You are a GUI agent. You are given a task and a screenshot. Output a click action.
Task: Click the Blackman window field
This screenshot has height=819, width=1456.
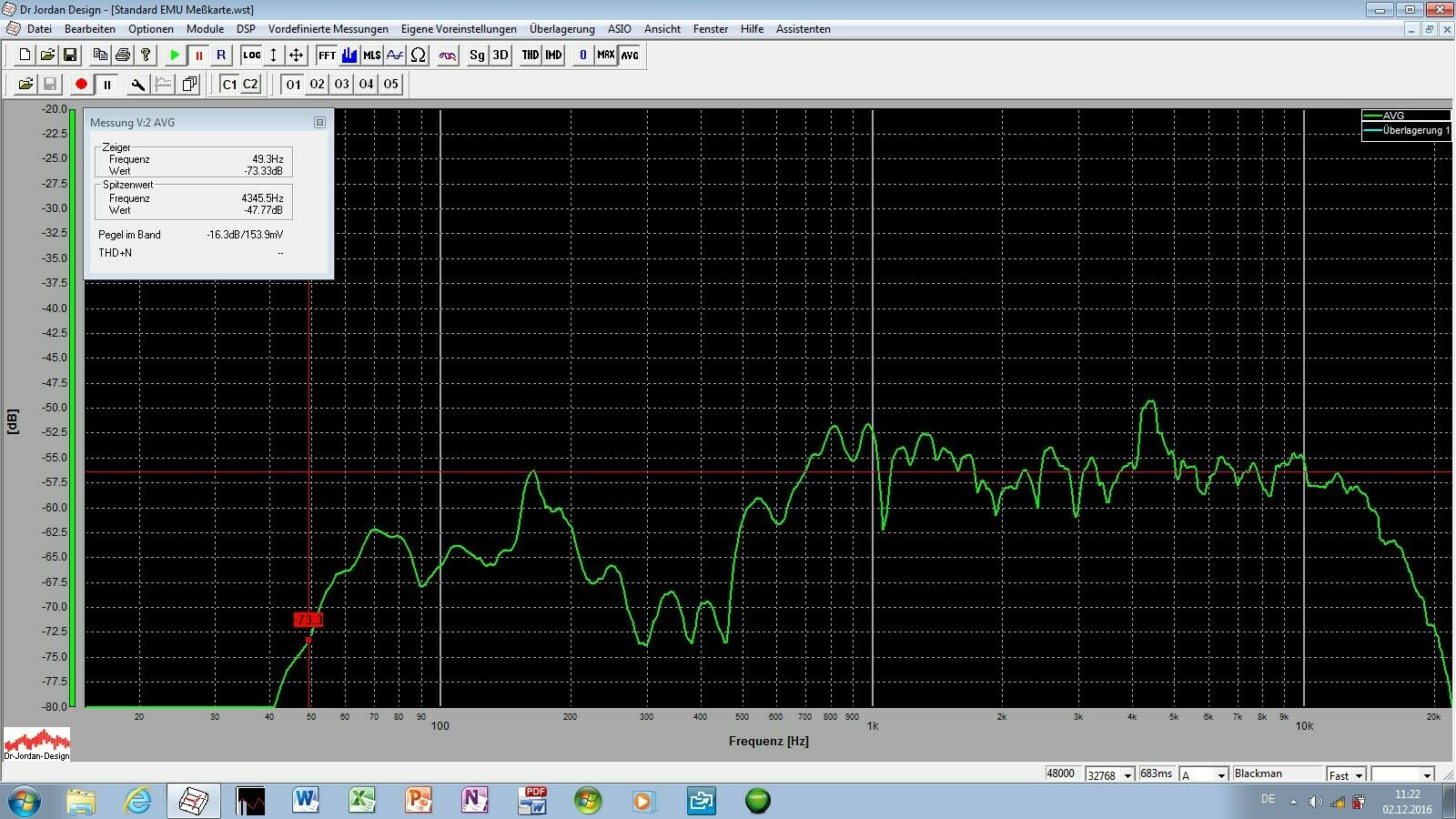point(1277,773)
